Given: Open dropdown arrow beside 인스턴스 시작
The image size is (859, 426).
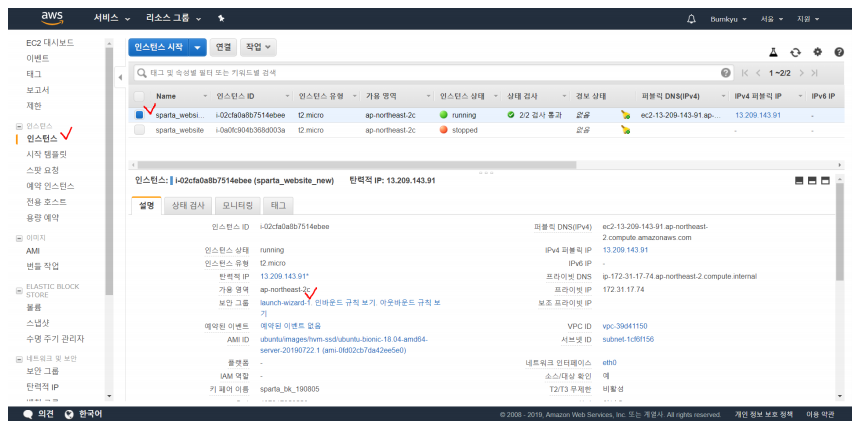Looking at the screenshot, I should coord(197,48).
